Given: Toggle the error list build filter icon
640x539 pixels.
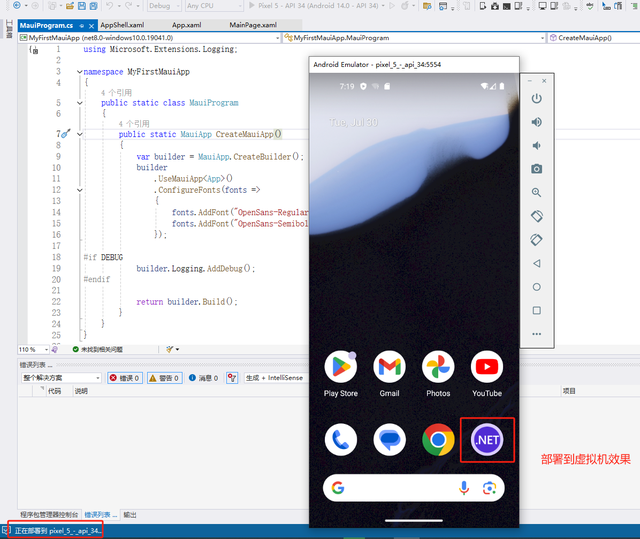Looking at the screenshot, I should pos(232,378).
